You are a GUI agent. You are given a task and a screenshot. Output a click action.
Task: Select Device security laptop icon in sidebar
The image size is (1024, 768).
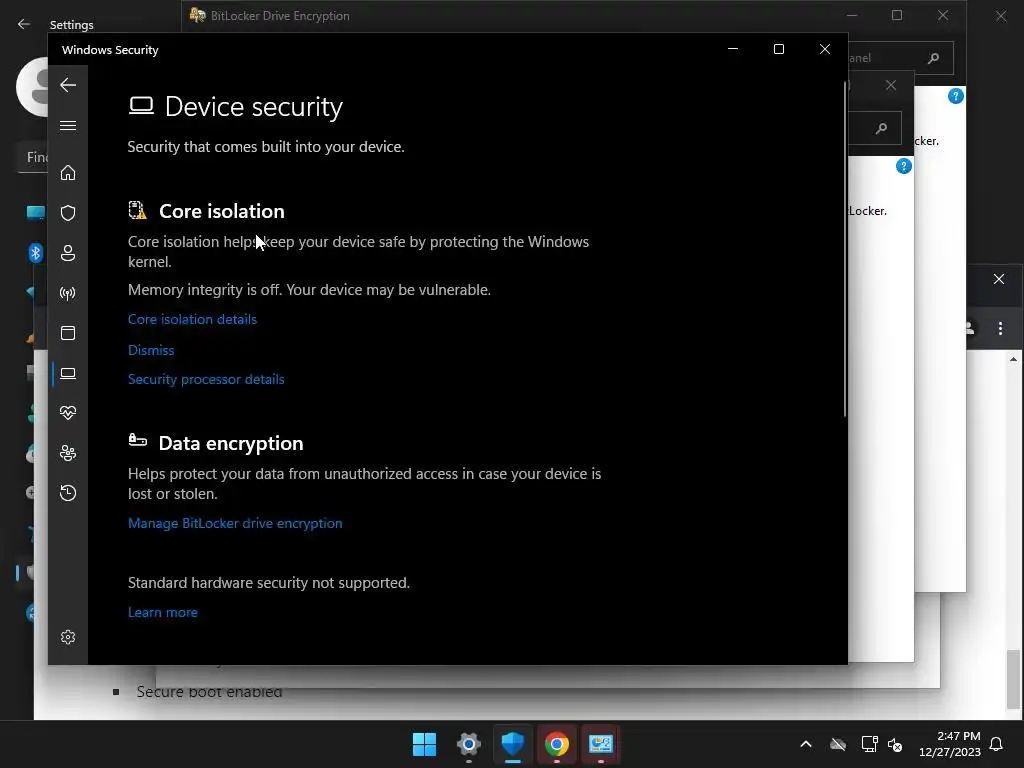pos(68,373)
